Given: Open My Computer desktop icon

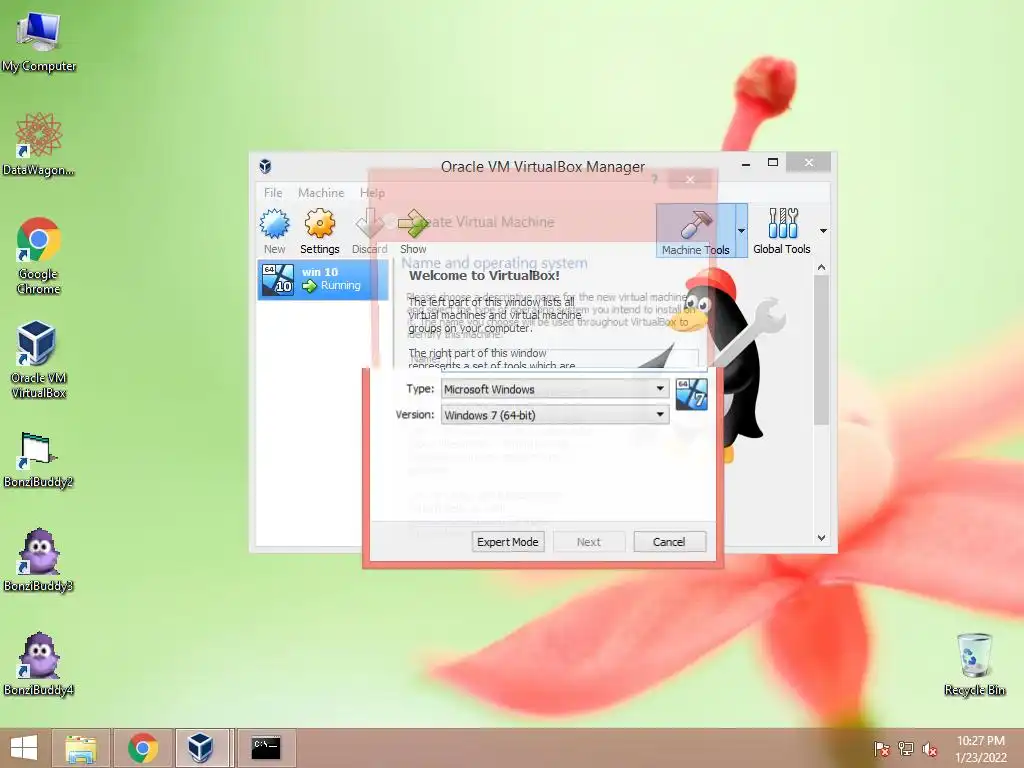Looking at the screenshot, I should pyautogui.click(x=39, y=40).
